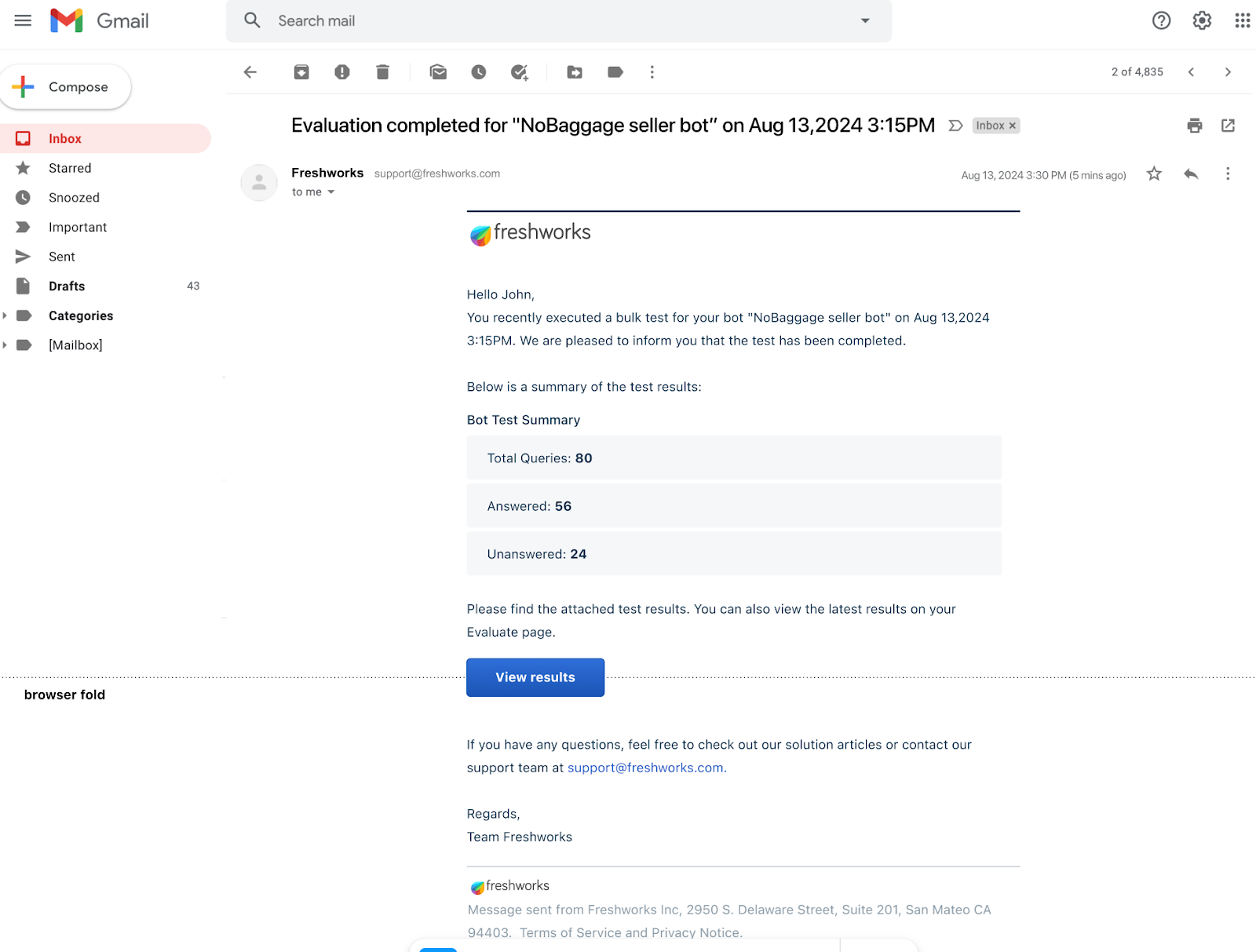Click the freshworks logo in the footer

coord(509,886)
